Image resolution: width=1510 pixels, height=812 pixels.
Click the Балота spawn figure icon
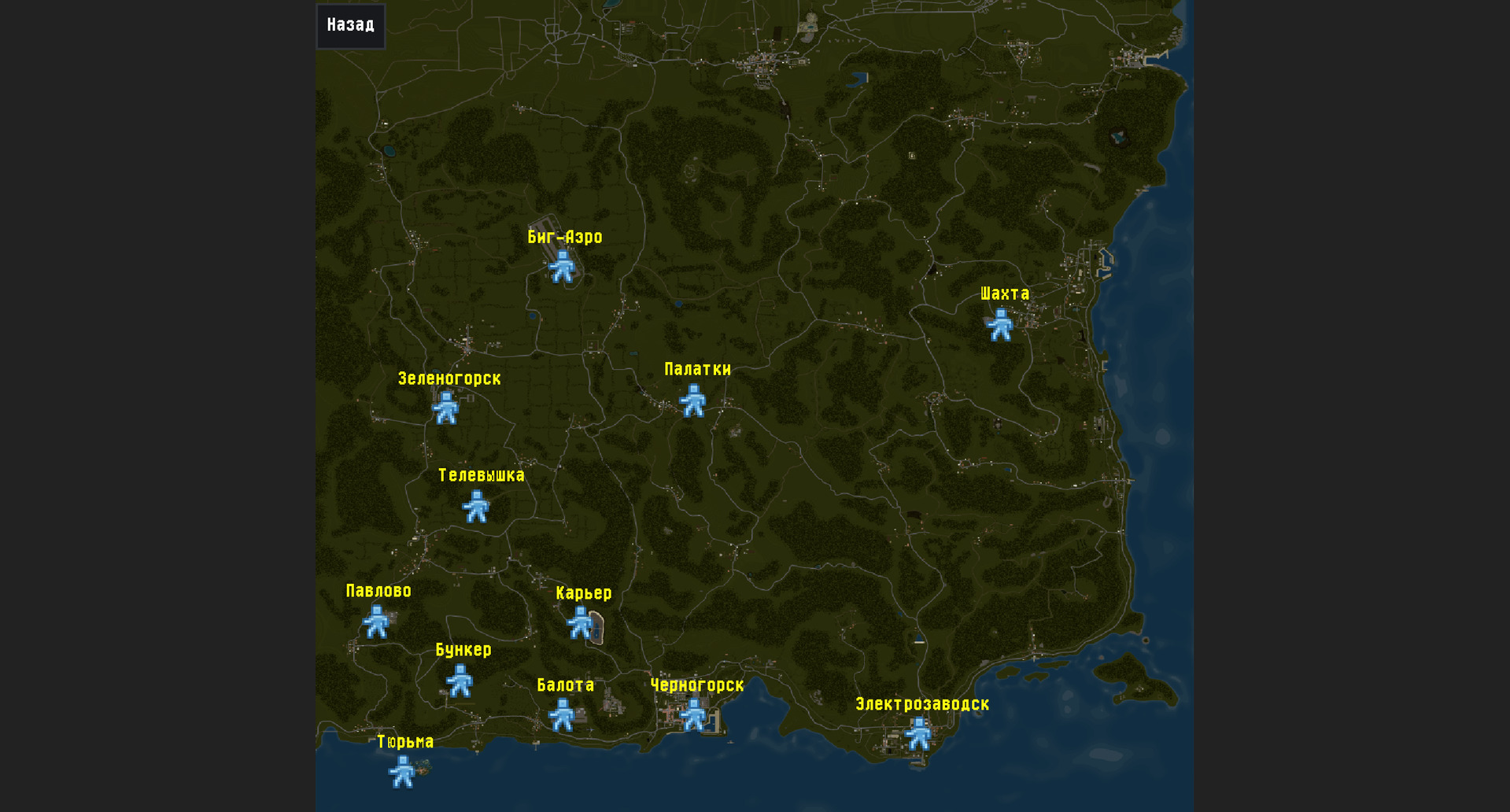pyautogui.click(x=562, y=715)
